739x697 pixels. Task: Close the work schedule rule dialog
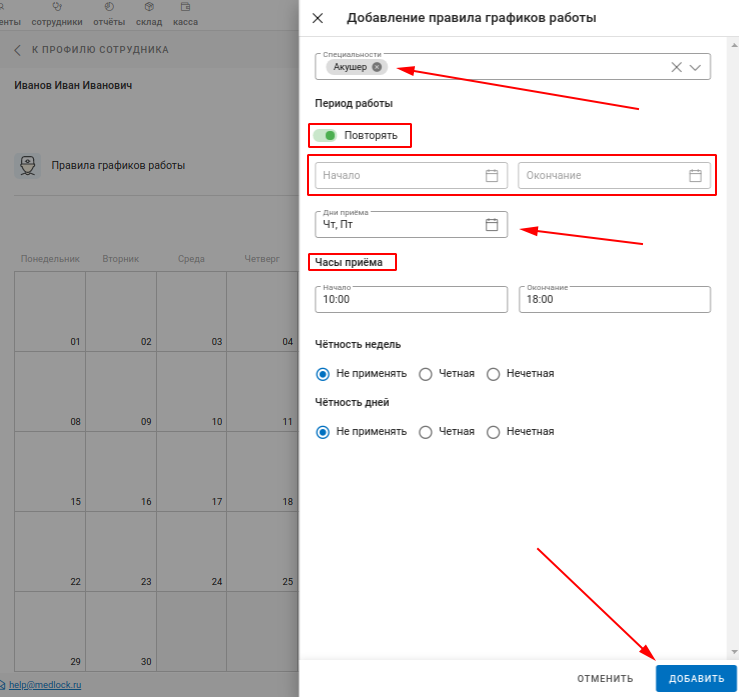(x=318, y=18)
